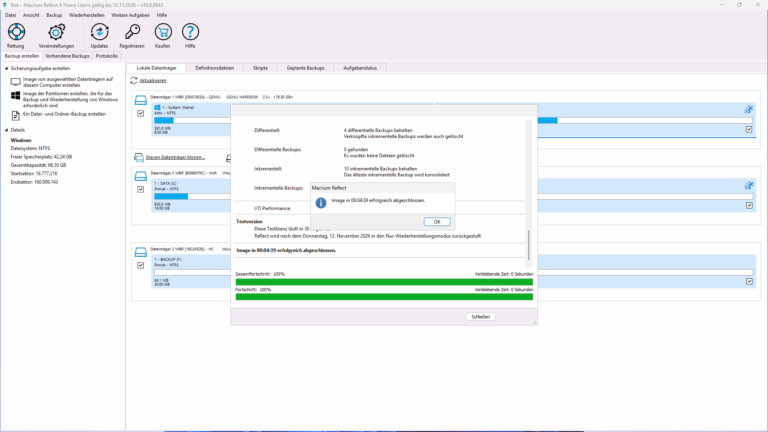Open the Hilfe menu in menu bar
Image resolution: width=768 pixels, height=432 pixels.
[162, 15]
